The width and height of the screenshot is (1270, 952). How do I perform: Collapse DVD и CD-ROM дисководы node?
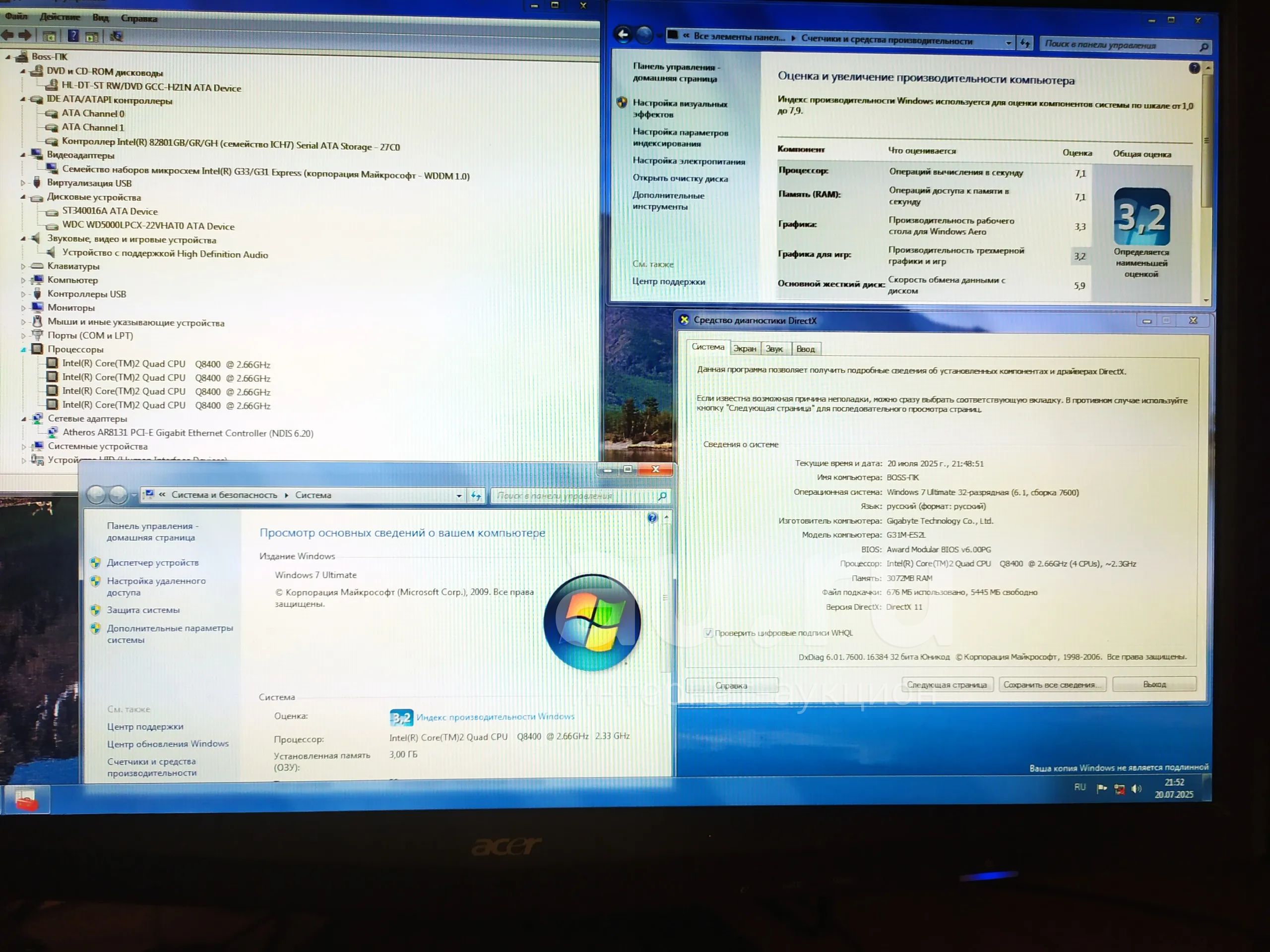click(23, 71)
